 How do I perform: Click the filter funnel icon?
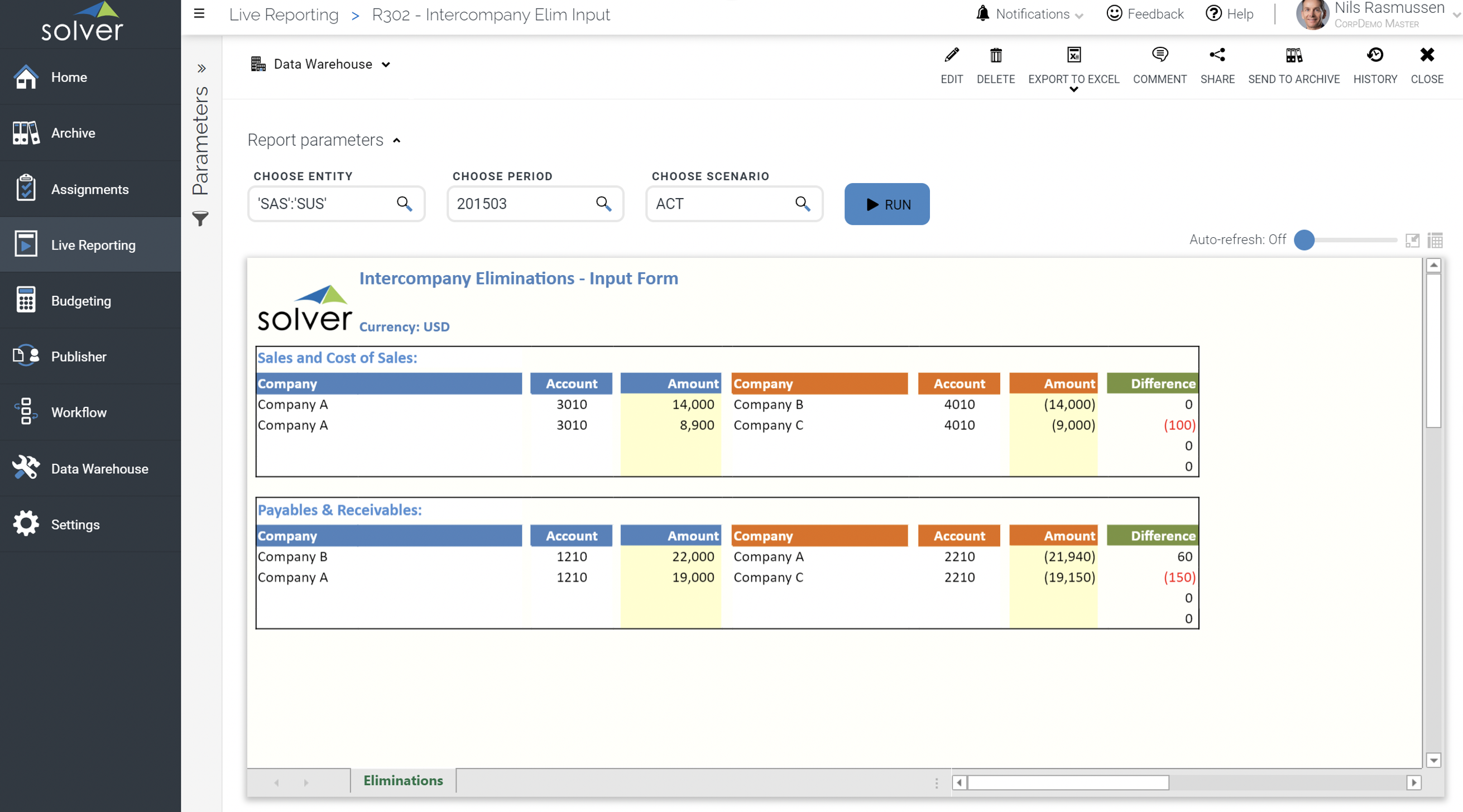pyautogui.click(x=200, y=219)
